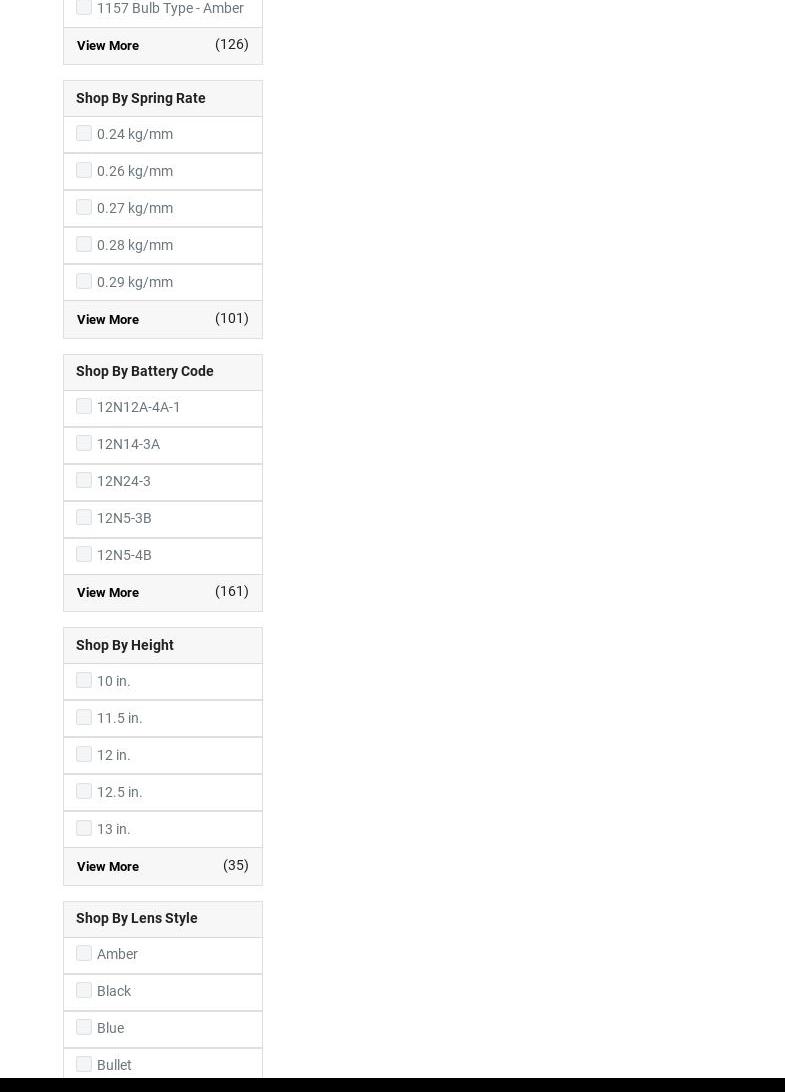Check the 0.24 kg/mm spring rate filter
This screenshot has width=785, height=1092.
click(x=84, y=133)
